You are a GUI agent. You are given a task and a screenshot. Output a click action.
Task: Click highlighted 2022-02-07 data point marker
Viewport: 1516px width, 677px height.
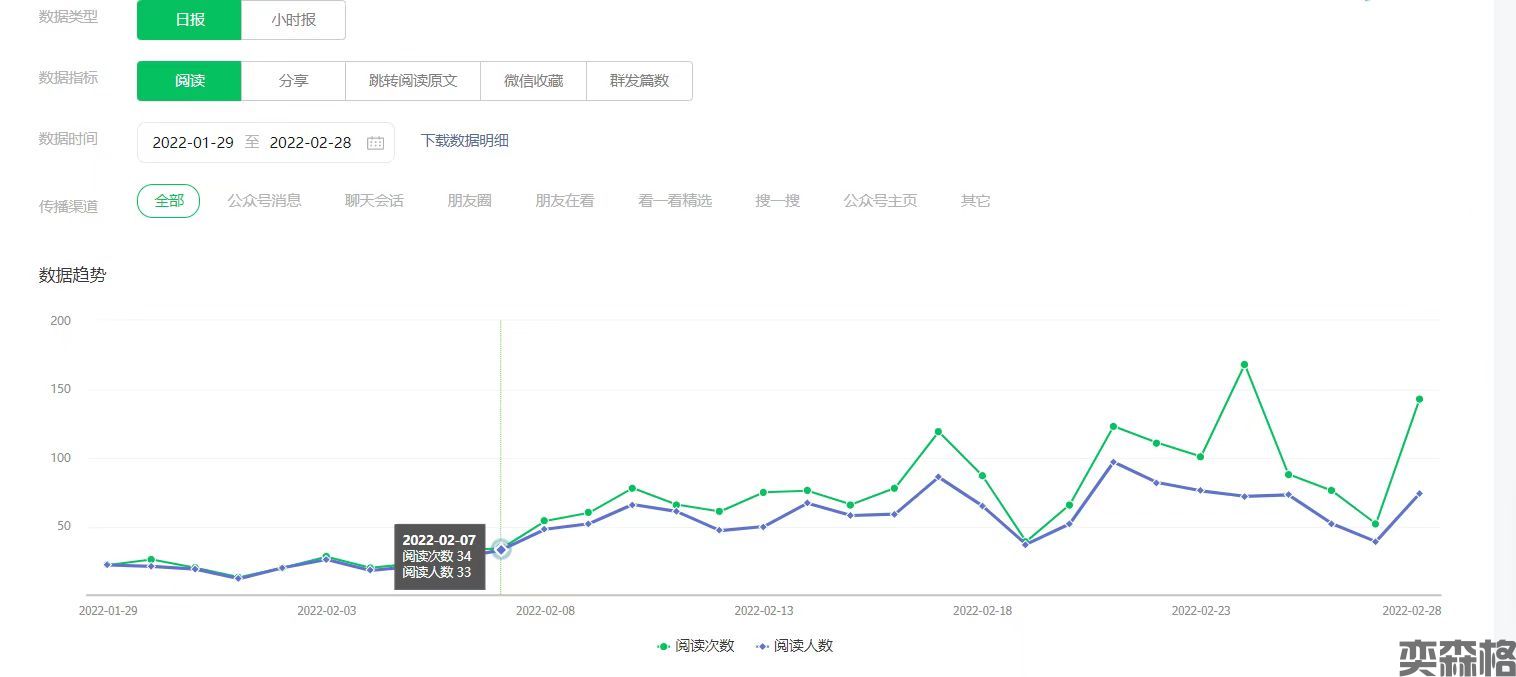501,549
